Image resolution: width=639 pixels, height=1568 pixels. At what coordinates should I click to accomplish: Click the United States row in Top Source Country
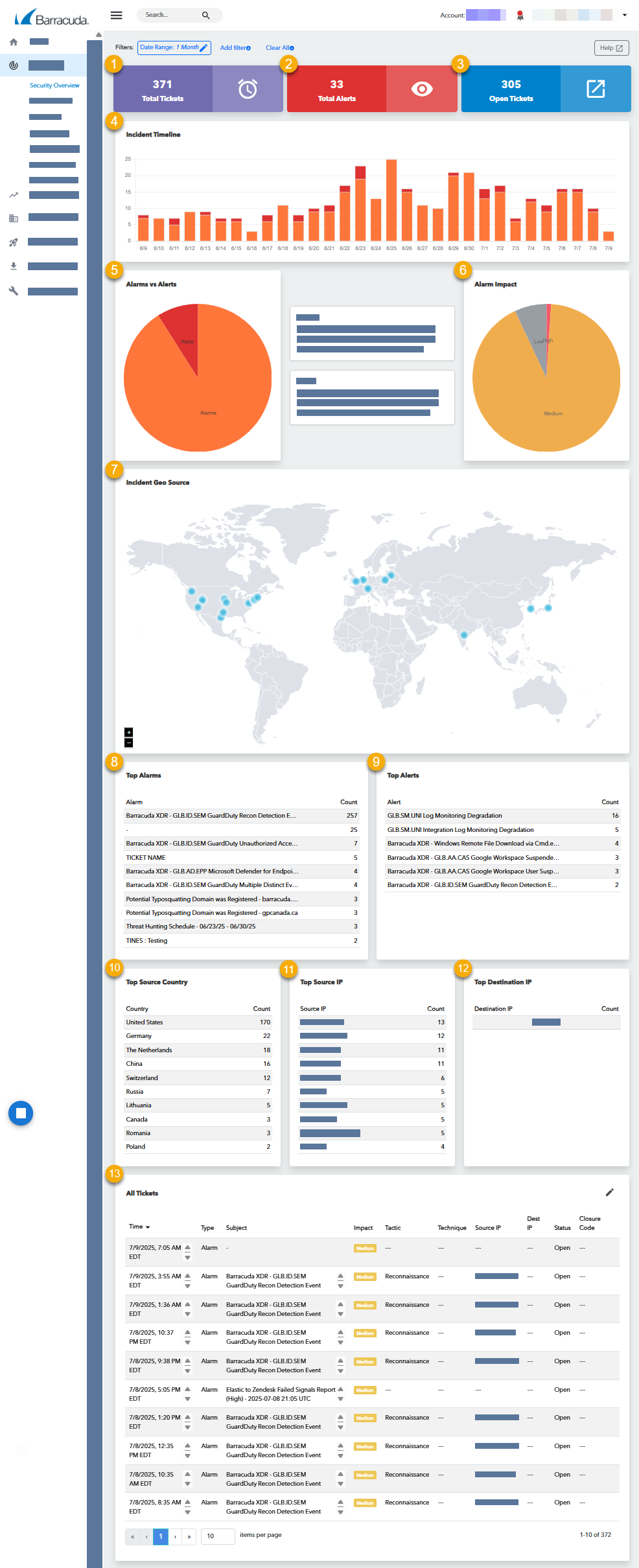pos(198,1022)
